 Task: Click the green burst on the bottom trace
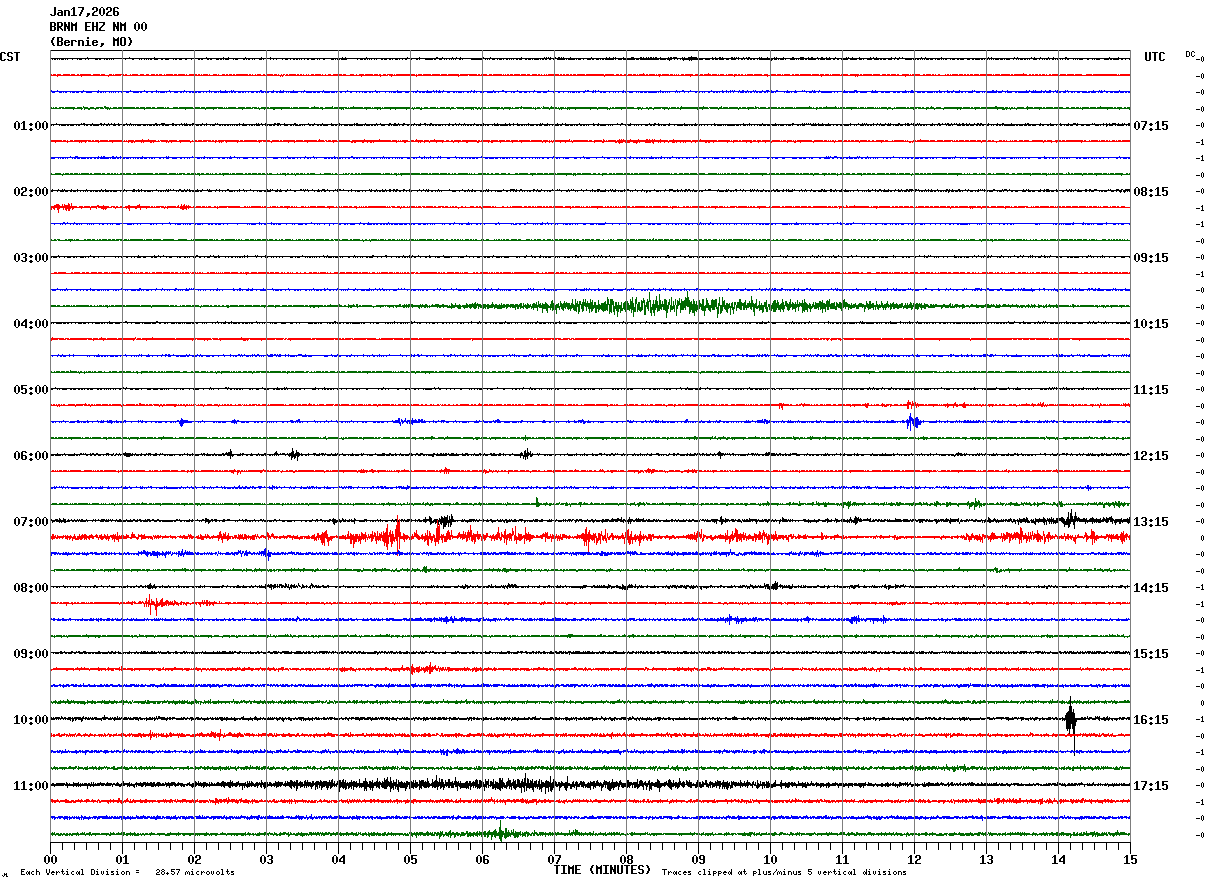pyautogui.click(x=500, y=832)
